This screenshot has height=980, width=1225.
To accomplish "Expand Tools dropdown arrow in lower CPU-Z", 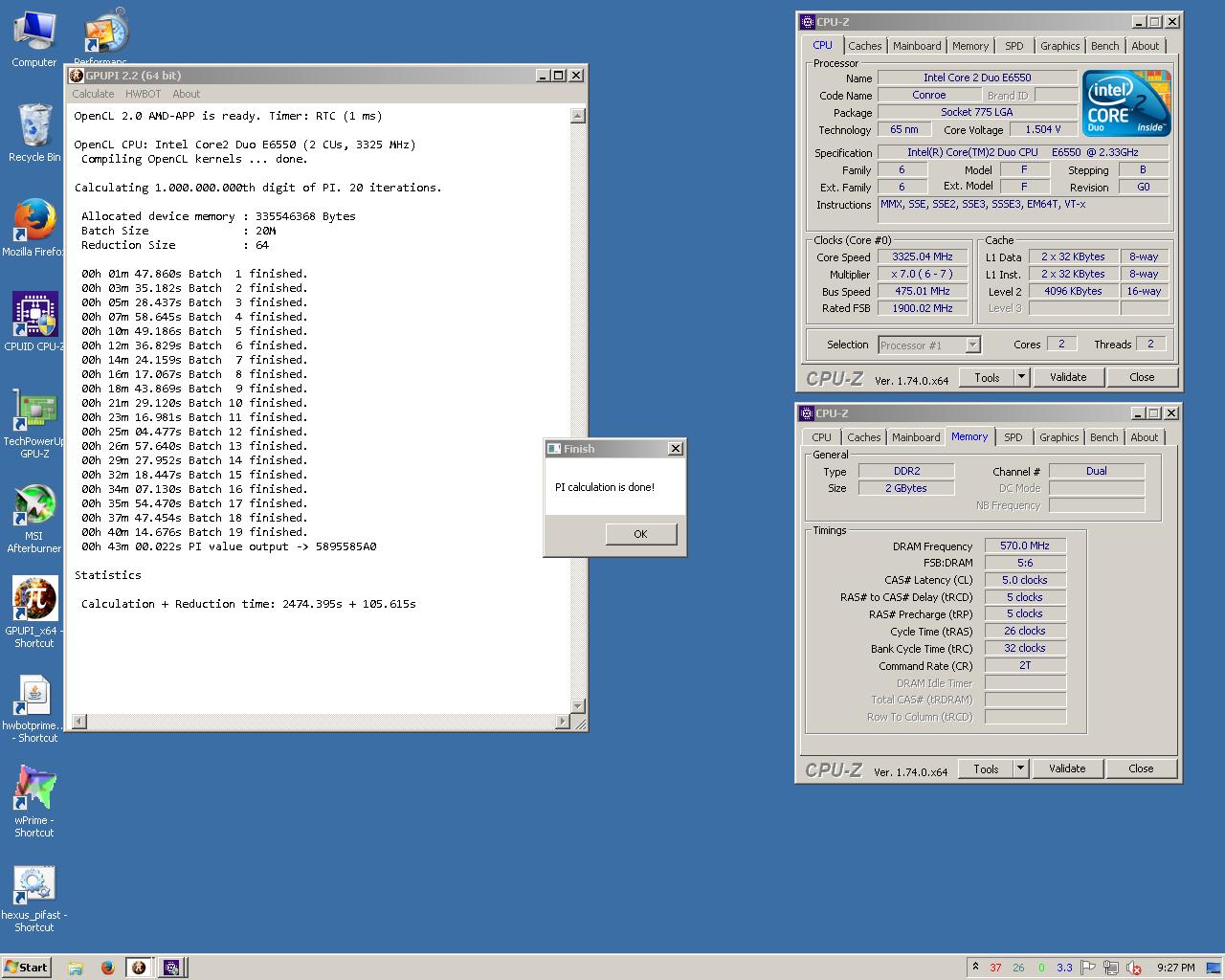I will point(1020,768).
